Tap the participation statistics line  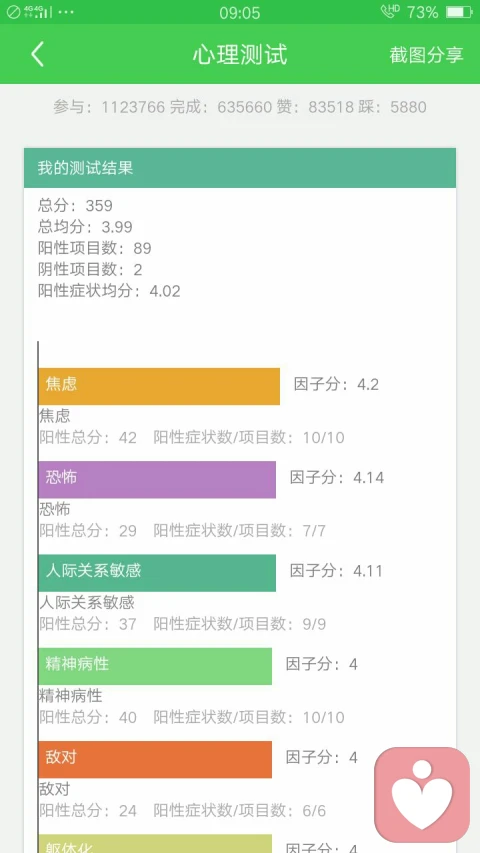pyautogui.click(x=240, y=107)
